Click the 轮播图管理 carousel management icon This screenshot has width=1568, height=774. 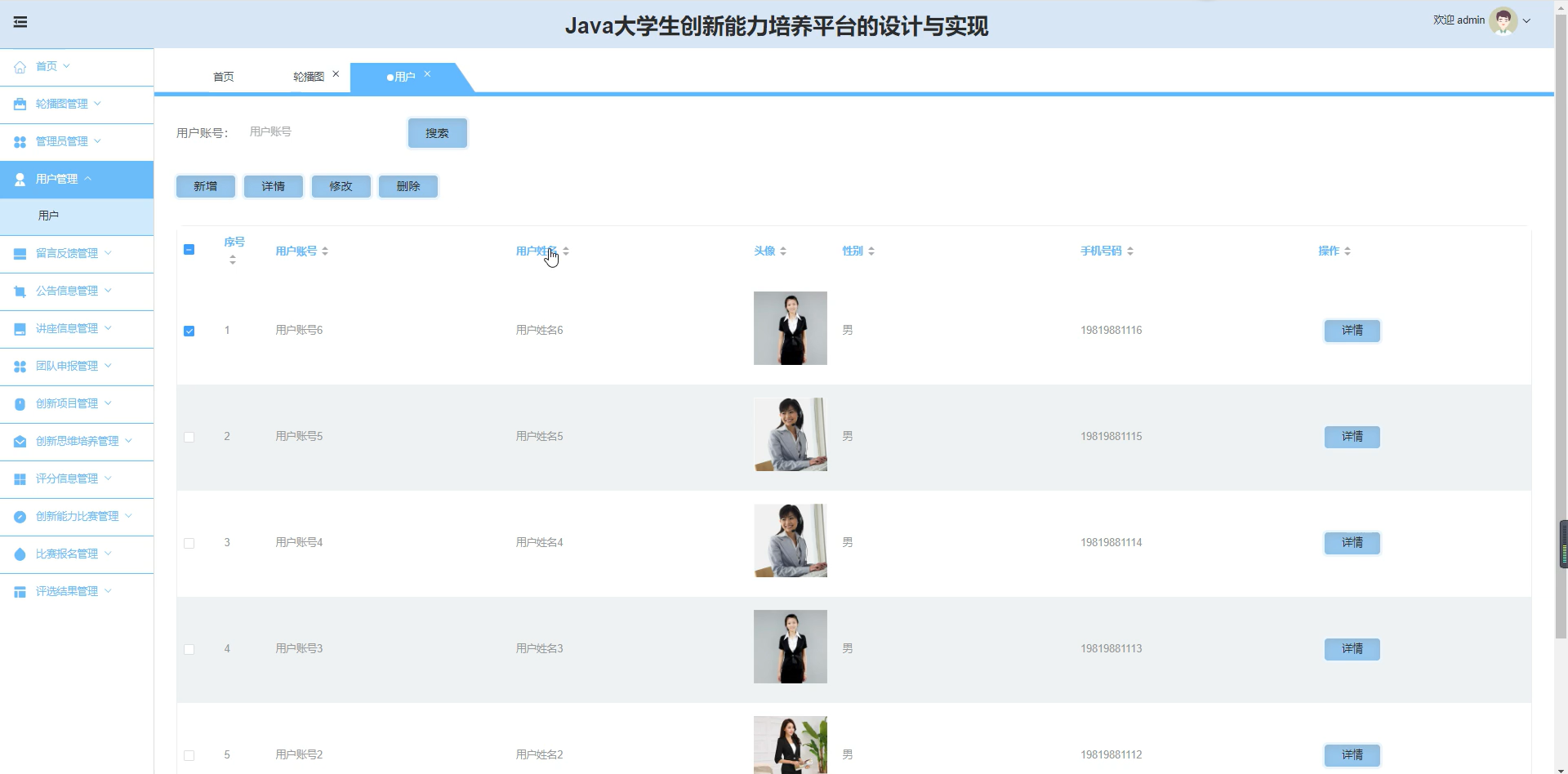(x=20, y=104)
